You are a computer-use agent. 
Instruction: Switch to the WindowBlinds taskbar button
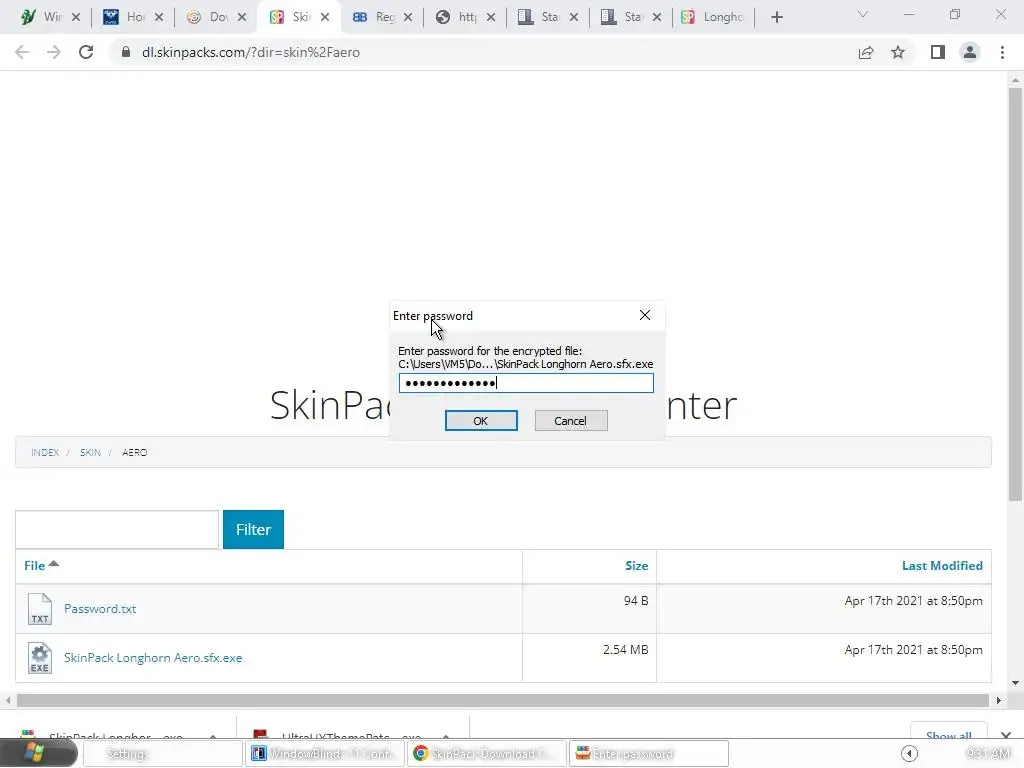pyautogui.click(x=325, y=754)
